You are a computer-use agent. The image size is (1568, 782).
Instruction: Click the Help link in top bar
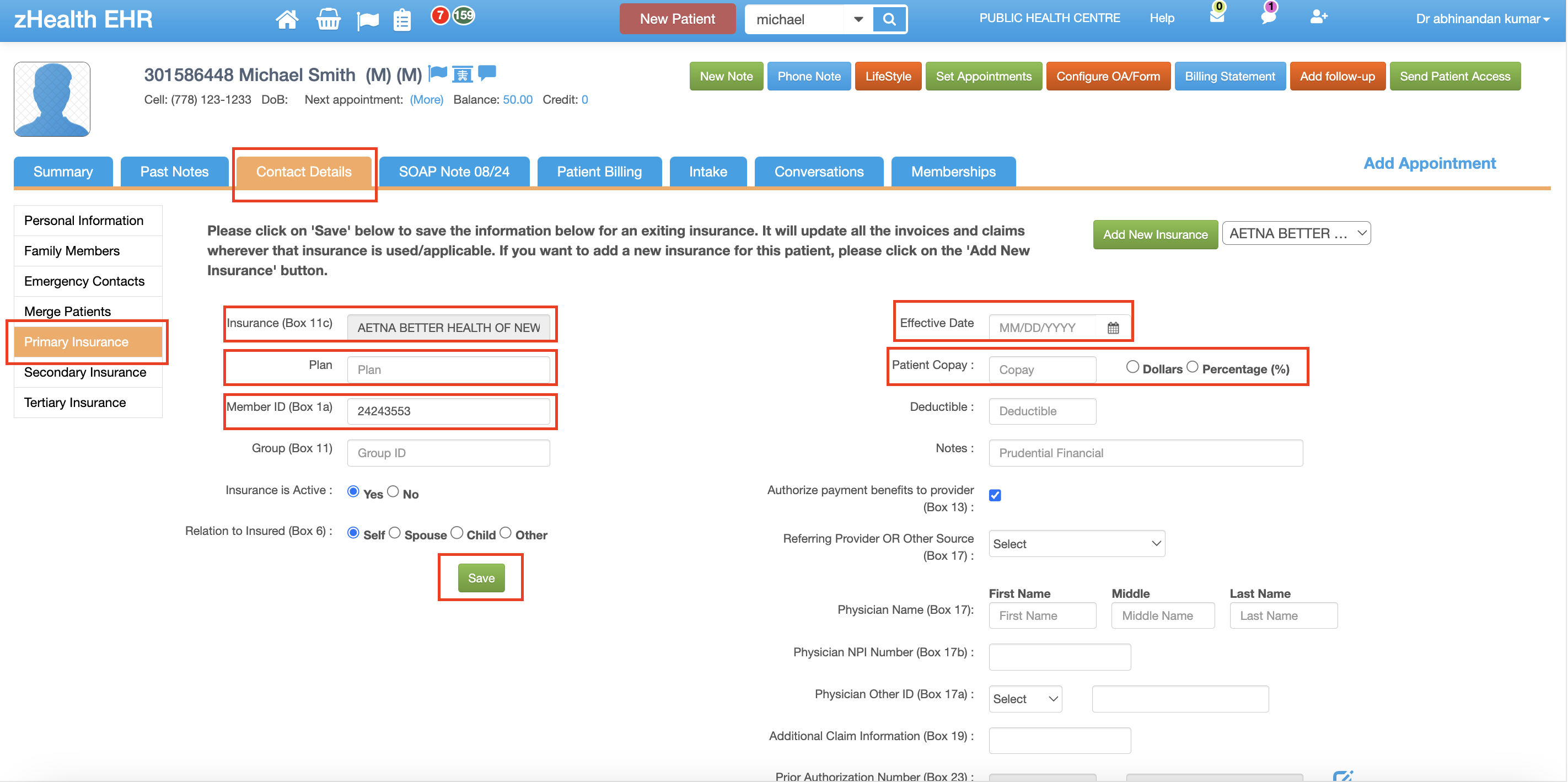pyautogui.click(x=1162, y=18)
